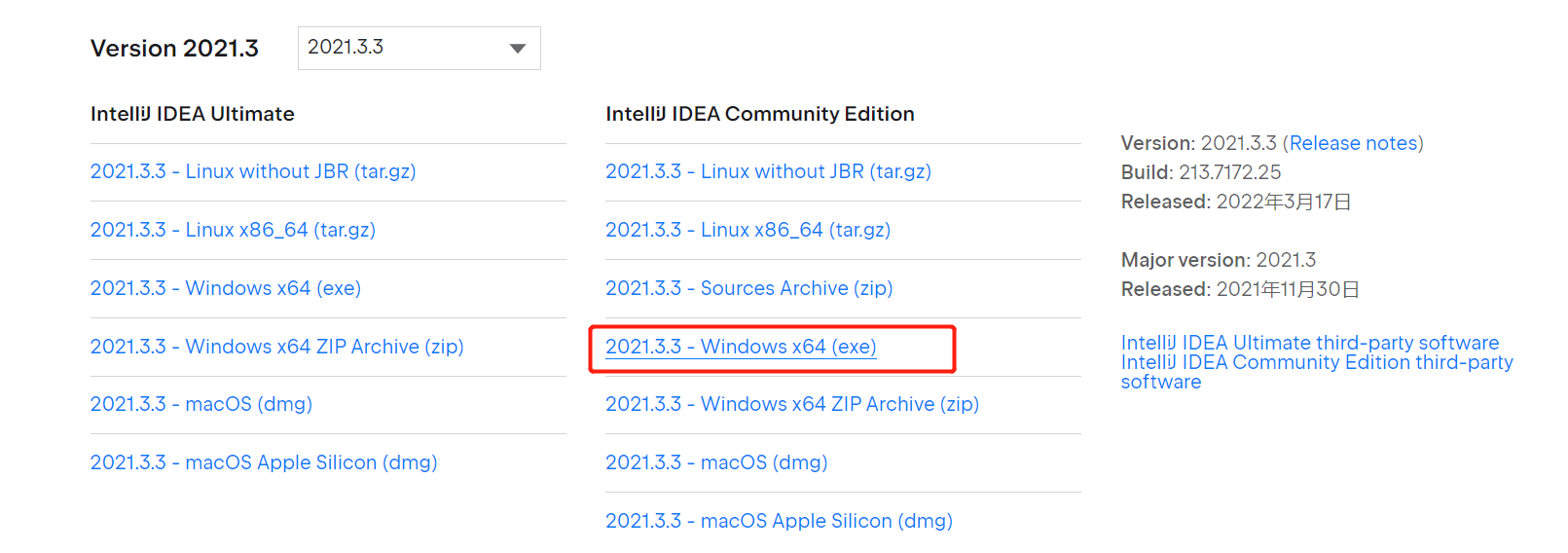Click the IntelliJ IDEA Community Edition heading

pyautogui.click(x=759, y=114)
